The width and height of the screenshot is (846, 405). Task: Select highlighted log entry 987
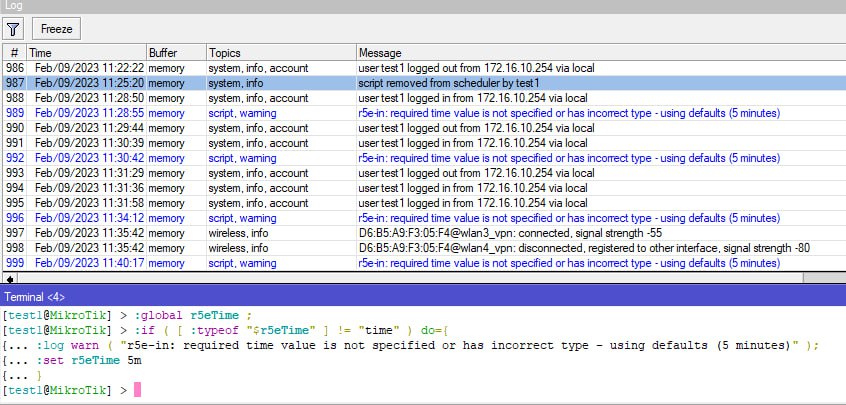click(424, 83)
